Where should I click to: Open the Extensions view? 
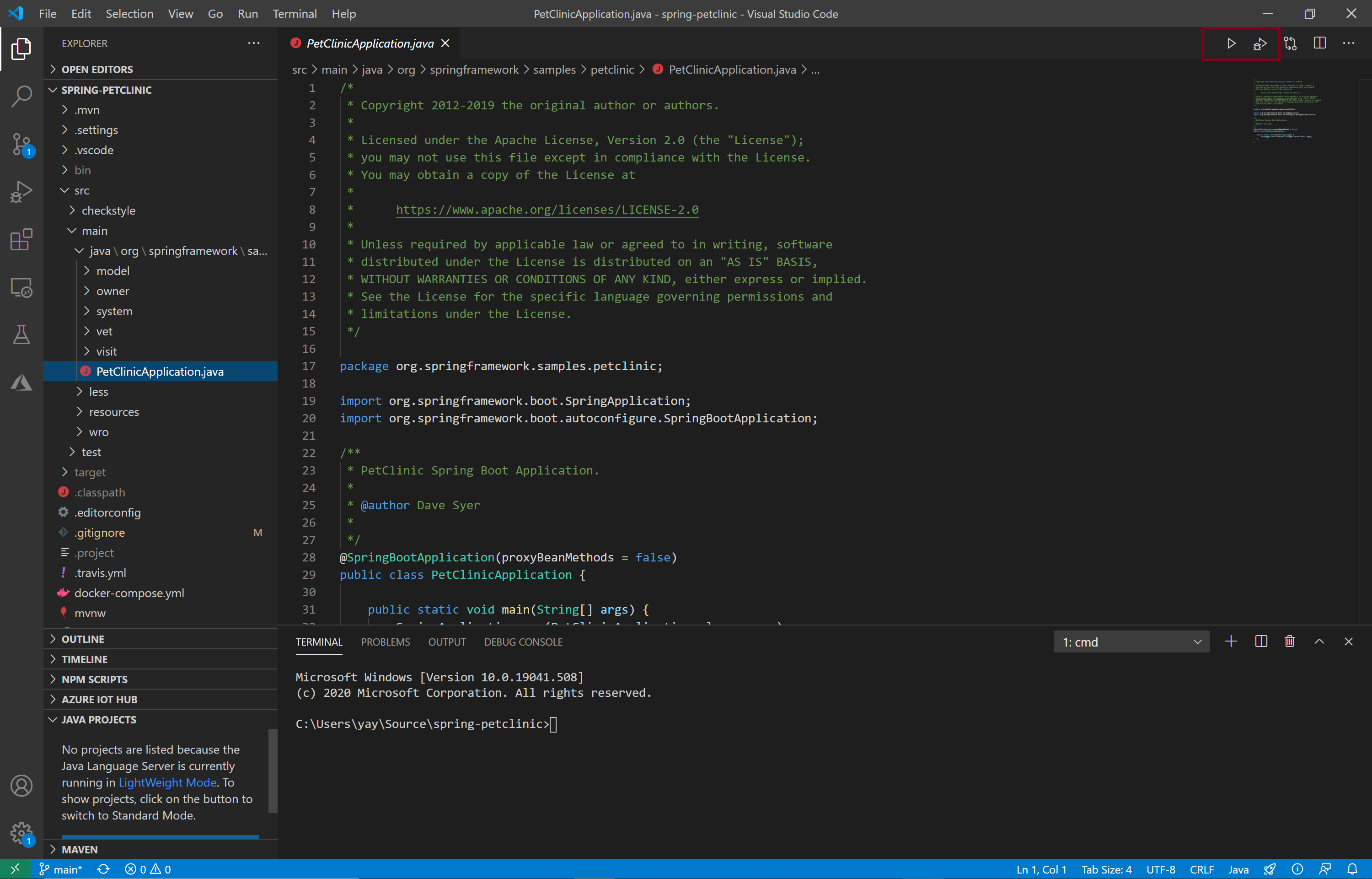click(x=21, y=240)
